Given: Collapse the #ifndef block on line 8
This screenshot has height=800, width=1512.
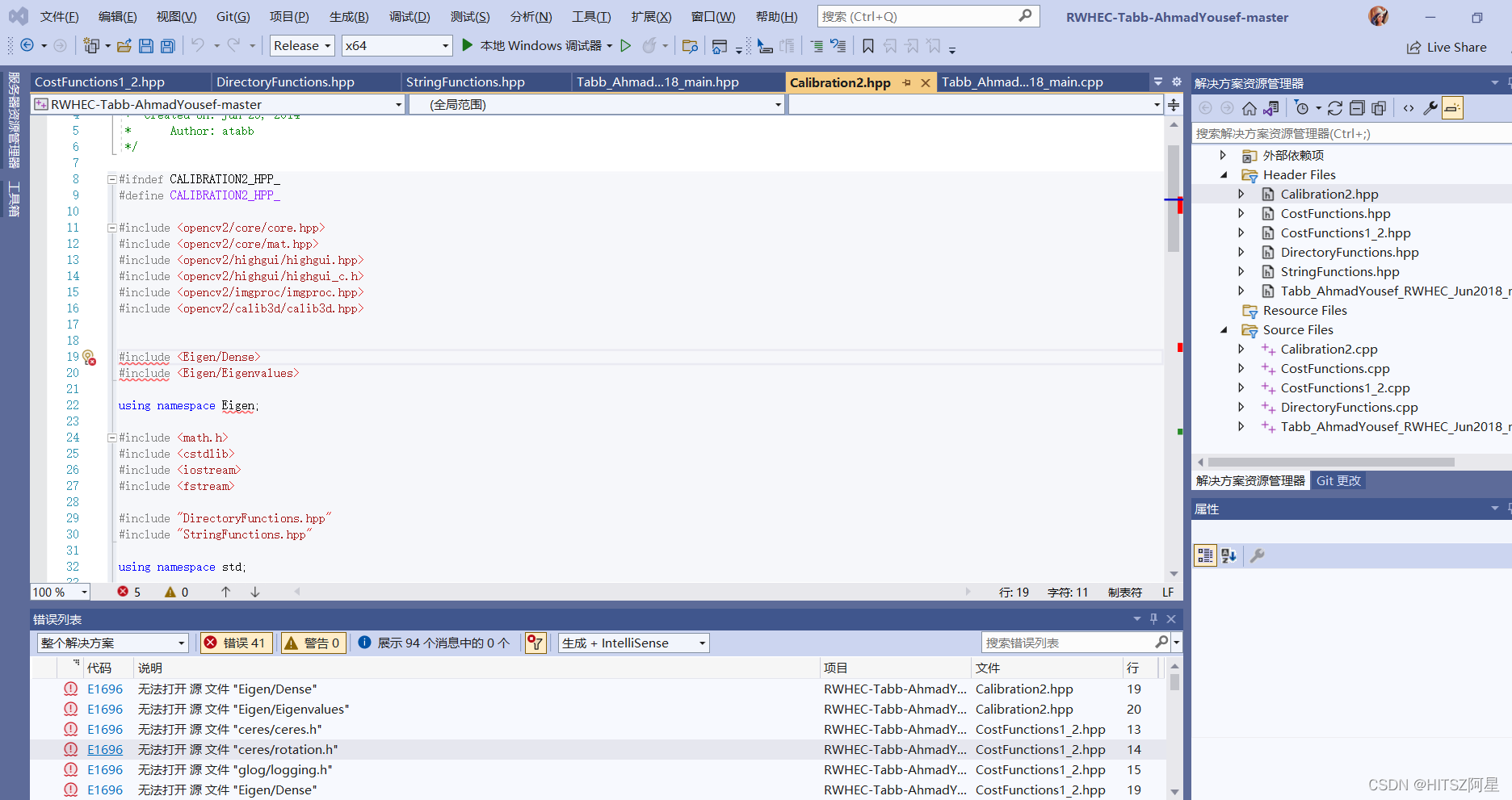Looking at the screenshot, I should 112,179.
